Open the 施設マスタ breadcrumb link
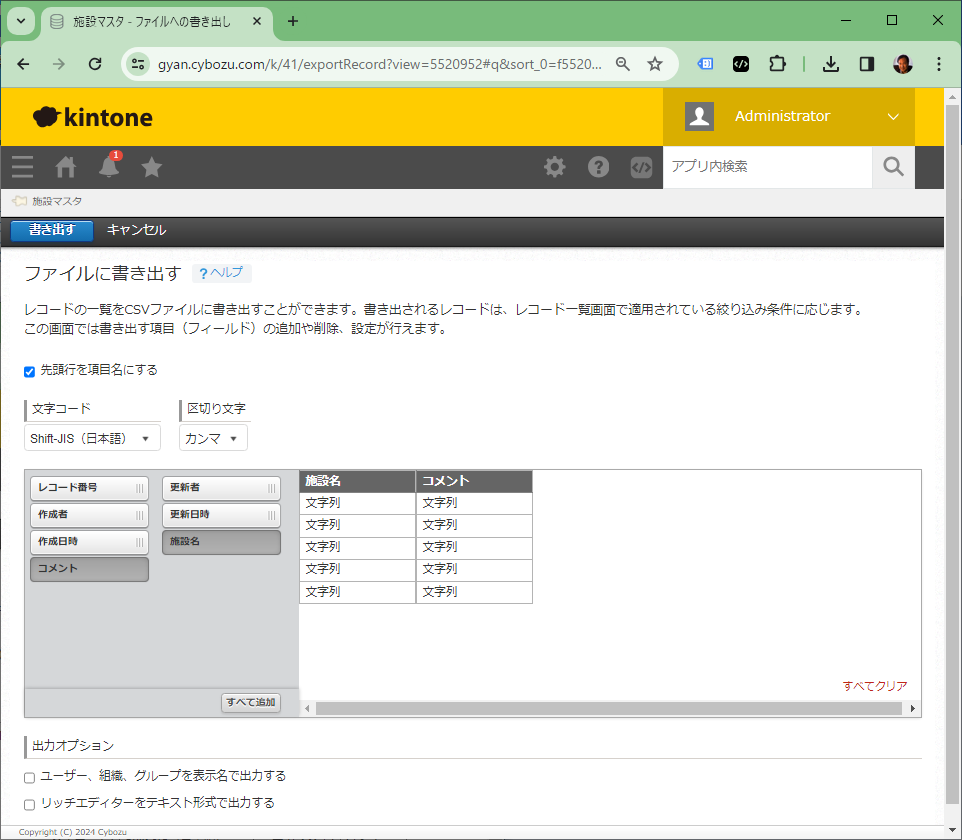The image size is (962, 840). [56, 201]
